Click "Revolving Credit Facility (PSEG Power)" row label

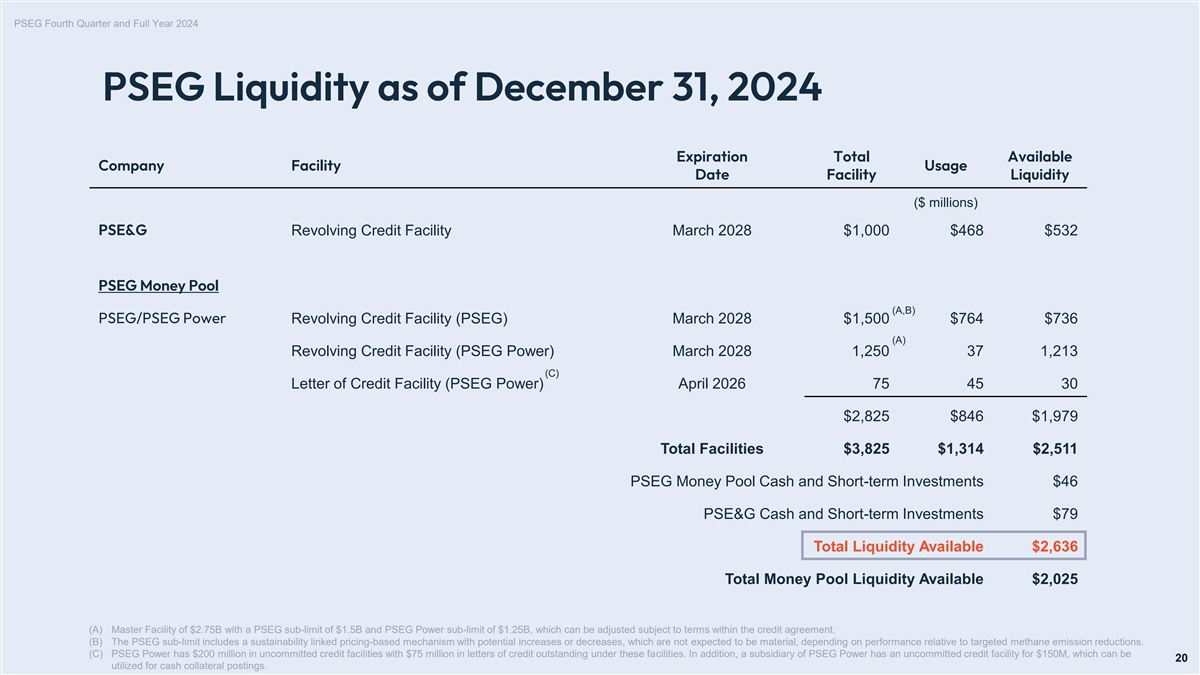(422, 352)
